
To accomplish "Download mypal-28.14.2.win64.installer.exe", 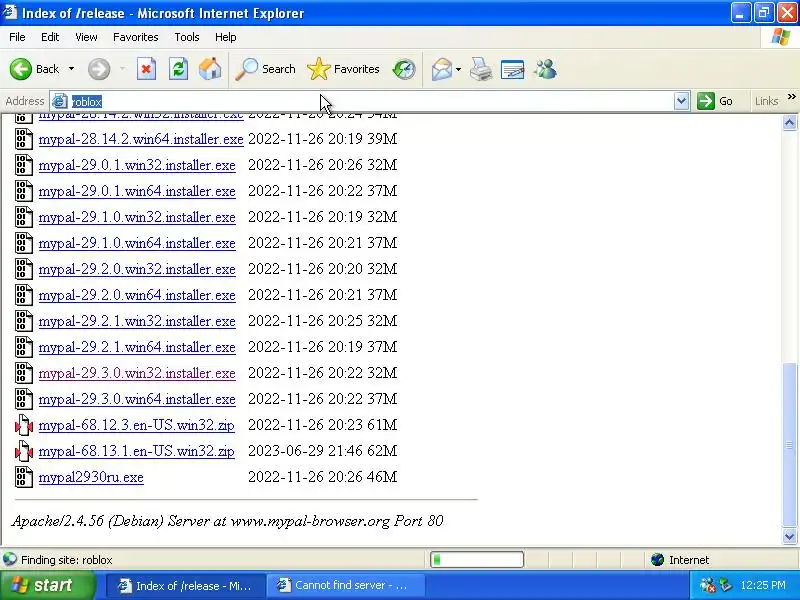I will coord(141,139).
